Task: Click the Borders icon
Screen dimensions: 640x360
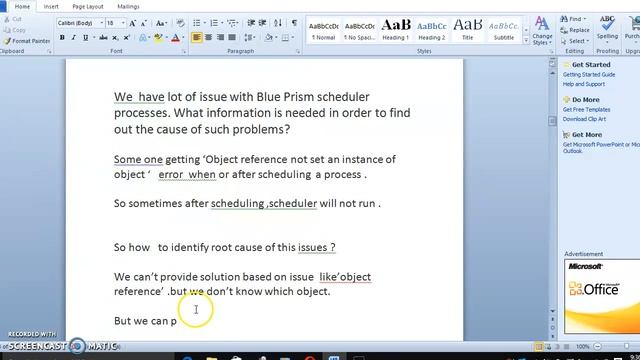Action: pos(285,38)
